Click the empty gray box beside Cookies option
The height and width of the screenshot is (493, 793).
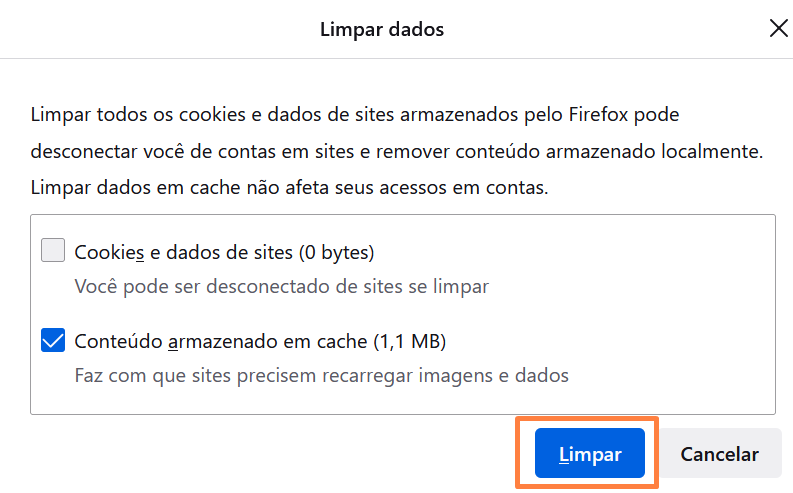pos(53,250)
